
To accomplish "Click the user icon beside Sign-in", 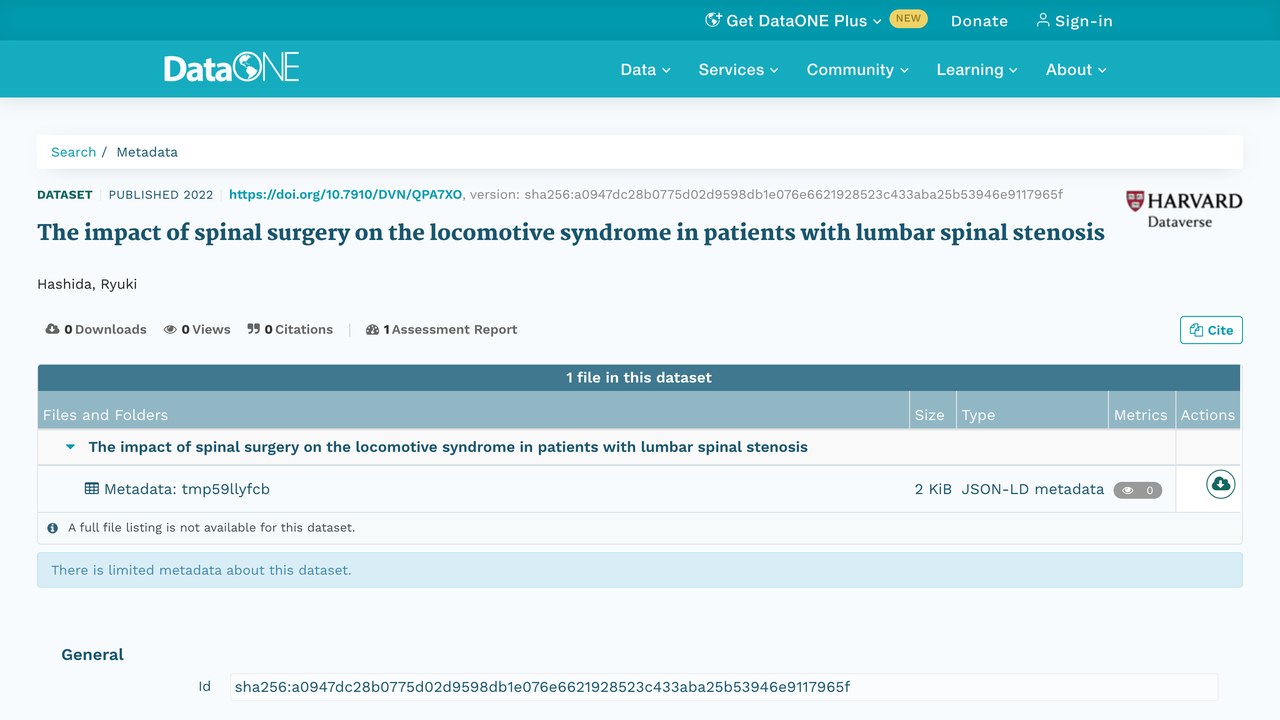I will coord(1043,20).
